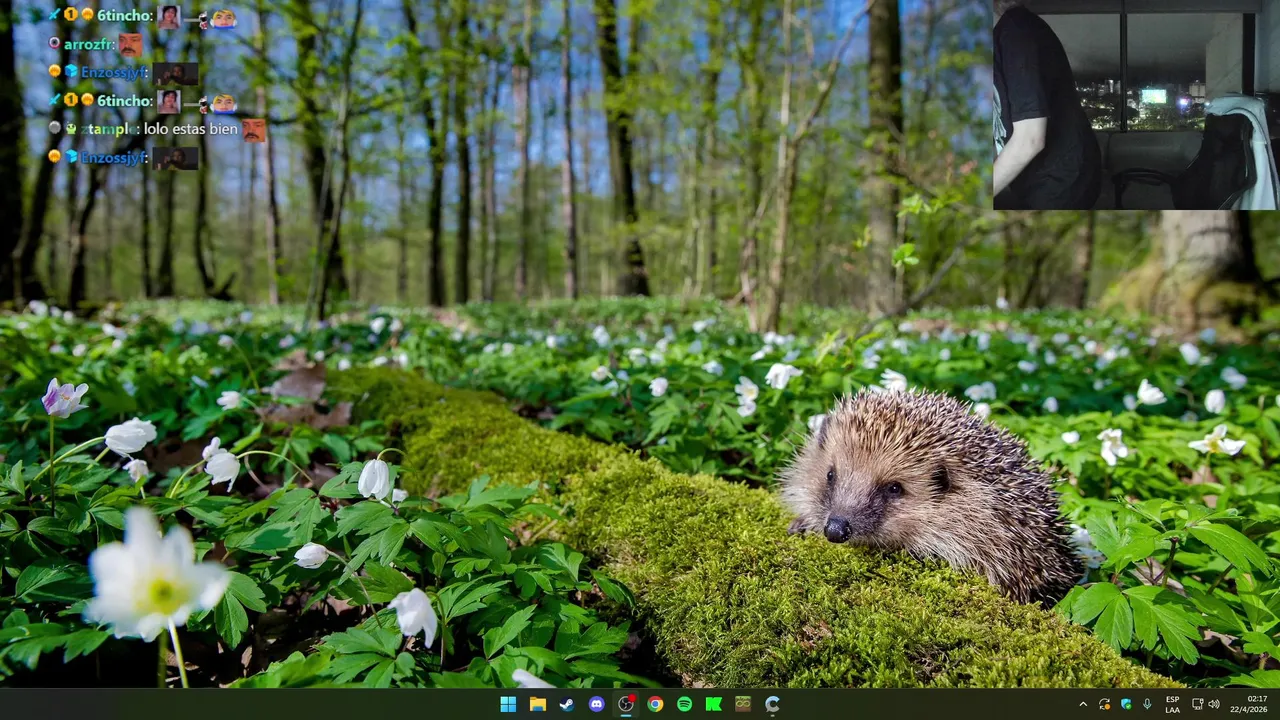Click the username "arrozfr" in chat overlay

pyautogui.click(x=90, y=44)
